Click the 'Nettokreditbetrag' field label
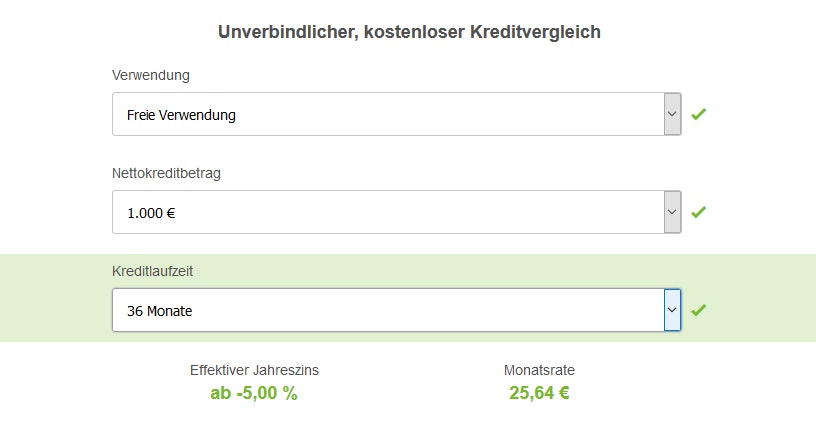816x425 pixels. pyautogui.click(x=167, y=173)
